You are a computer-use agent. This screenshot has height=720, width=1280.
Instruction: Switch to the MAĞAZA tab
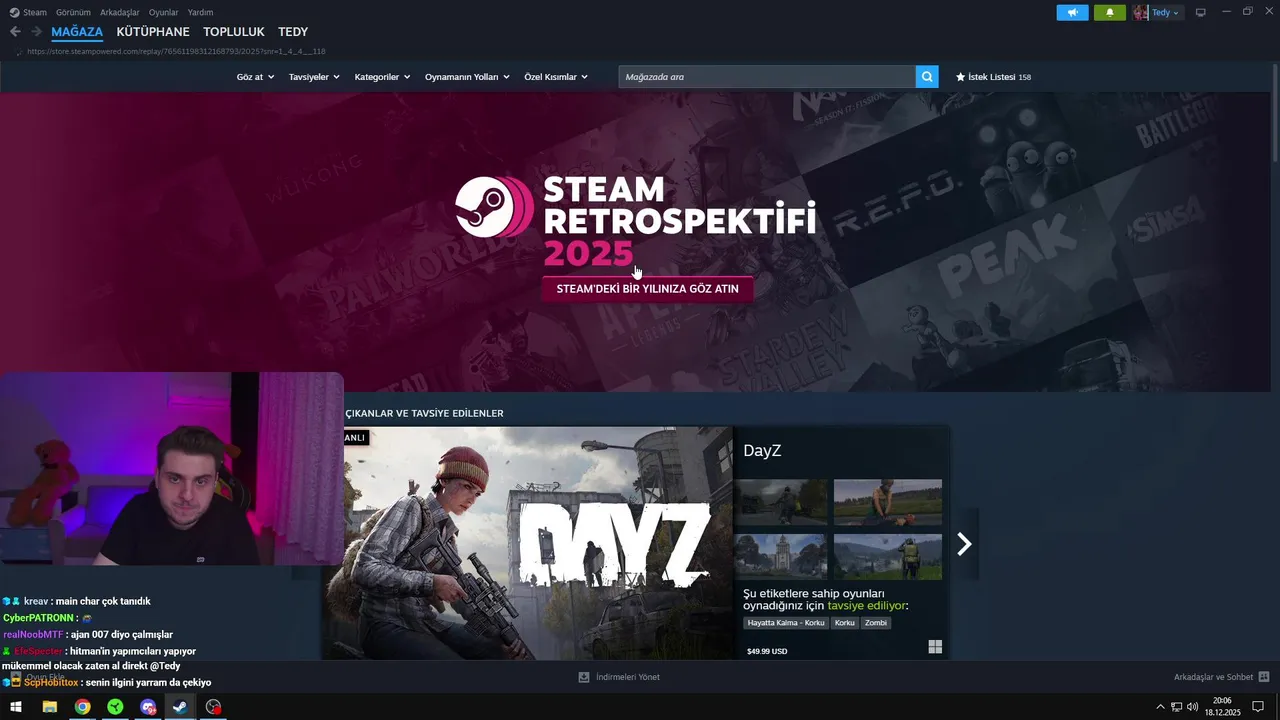pyautogui.click(x=77, y=32)
